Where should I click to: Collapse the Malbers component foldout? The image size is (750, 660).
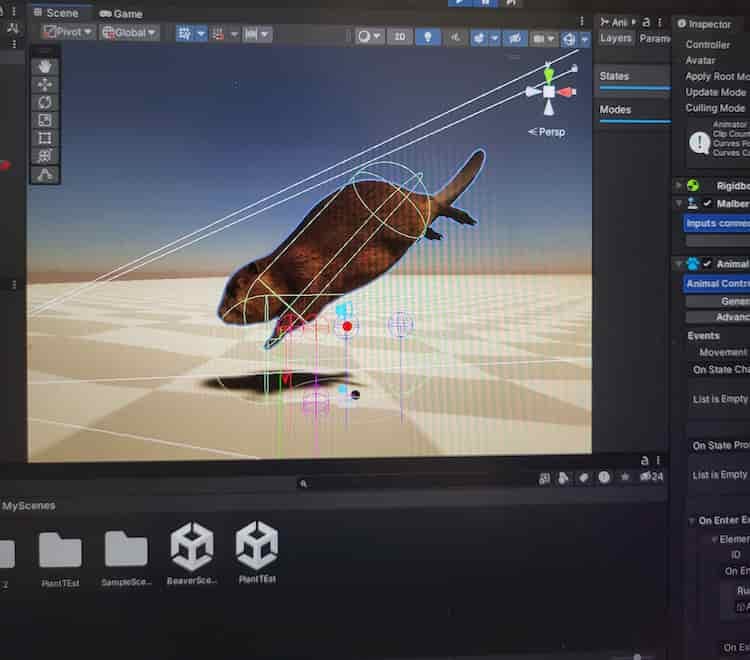coord(678,204)
